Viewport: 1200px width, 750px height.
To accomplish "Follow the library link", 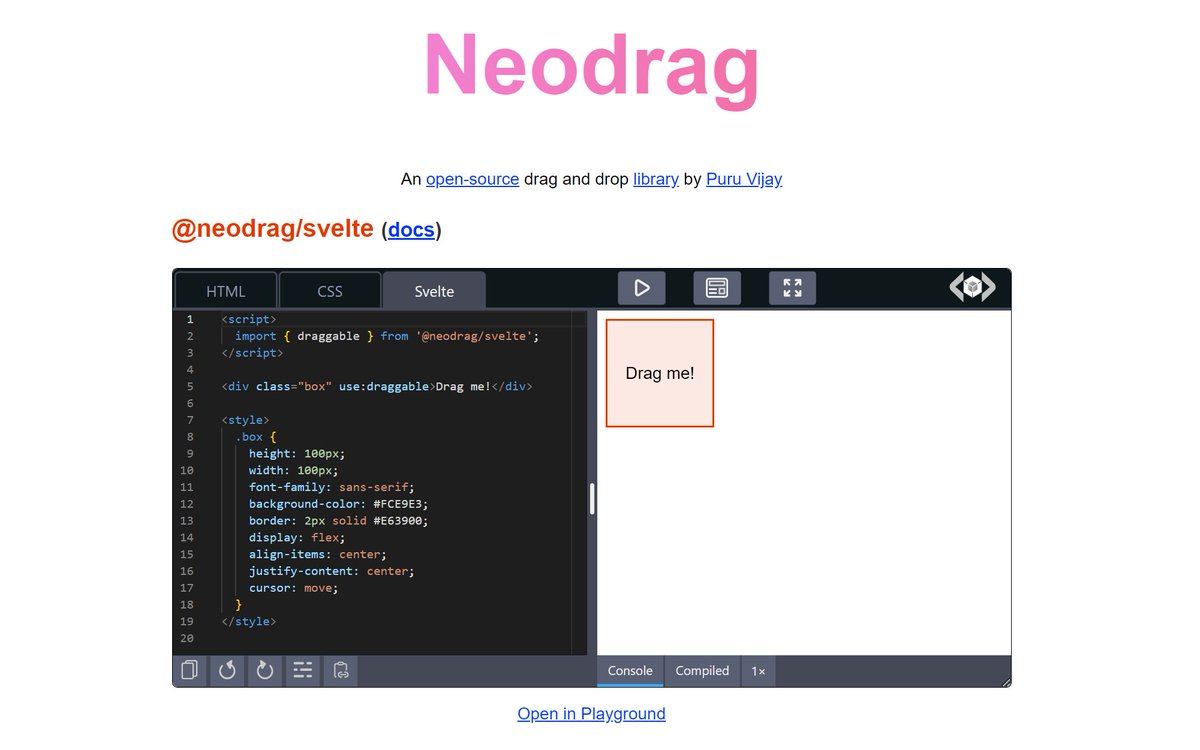I will [x=656, y=179].
